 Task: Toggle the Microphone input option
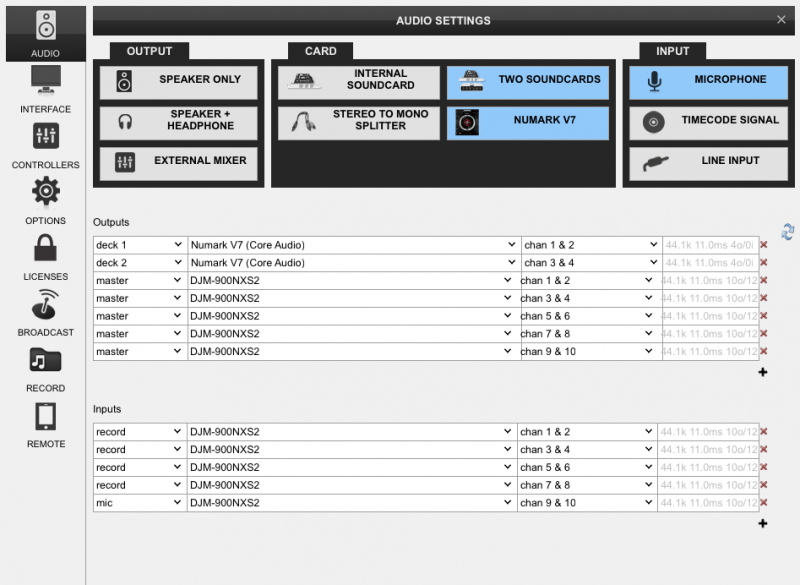click(709, 83)
